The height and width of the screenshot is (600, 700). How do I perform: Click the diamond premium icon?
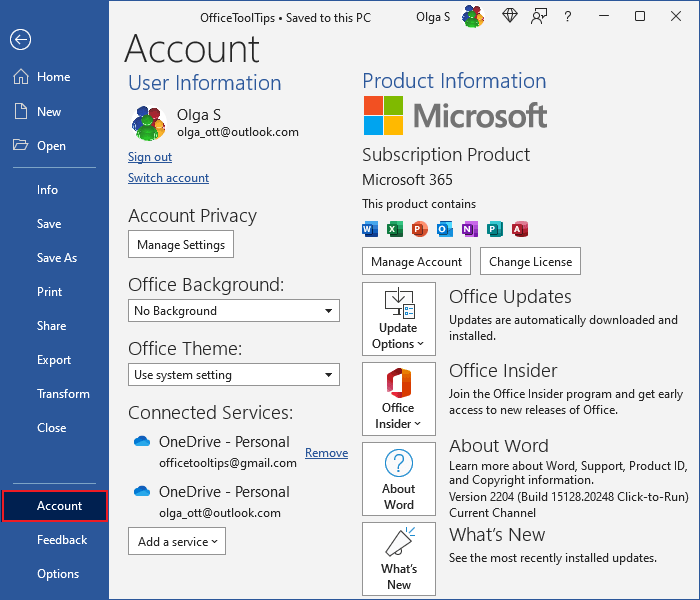pos(510,17)
